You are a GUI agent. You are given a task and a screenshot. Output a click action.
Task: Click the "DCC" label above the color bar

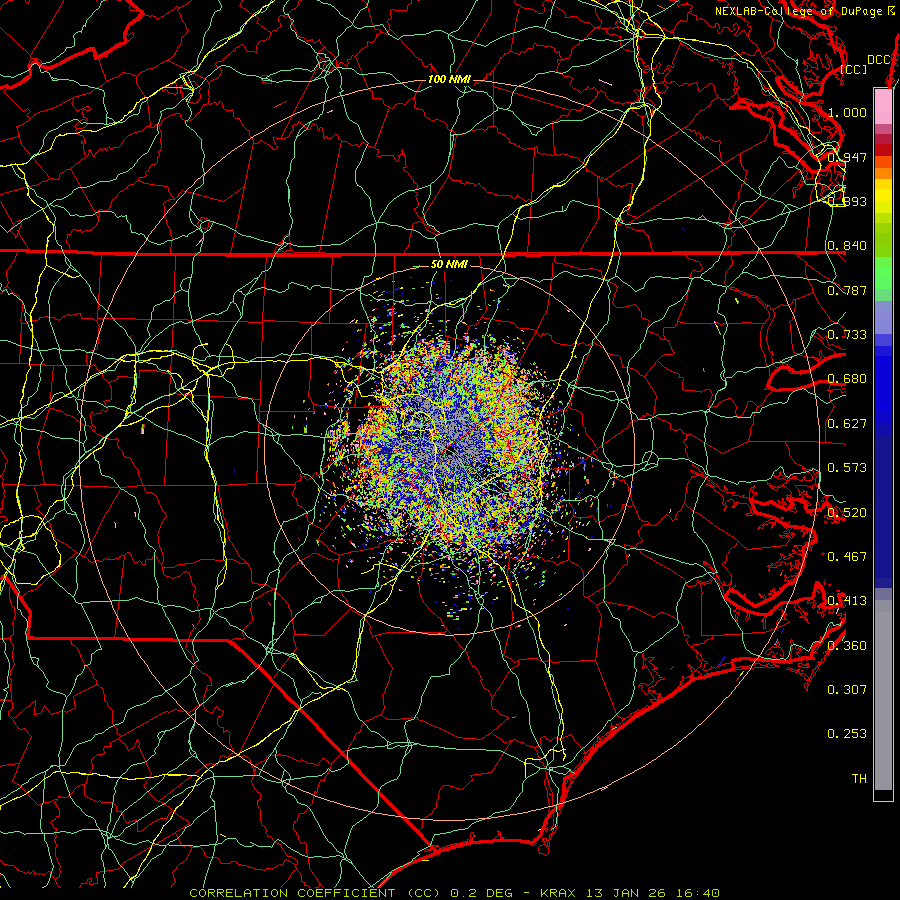pyautogui.click(x=878, y=60)
